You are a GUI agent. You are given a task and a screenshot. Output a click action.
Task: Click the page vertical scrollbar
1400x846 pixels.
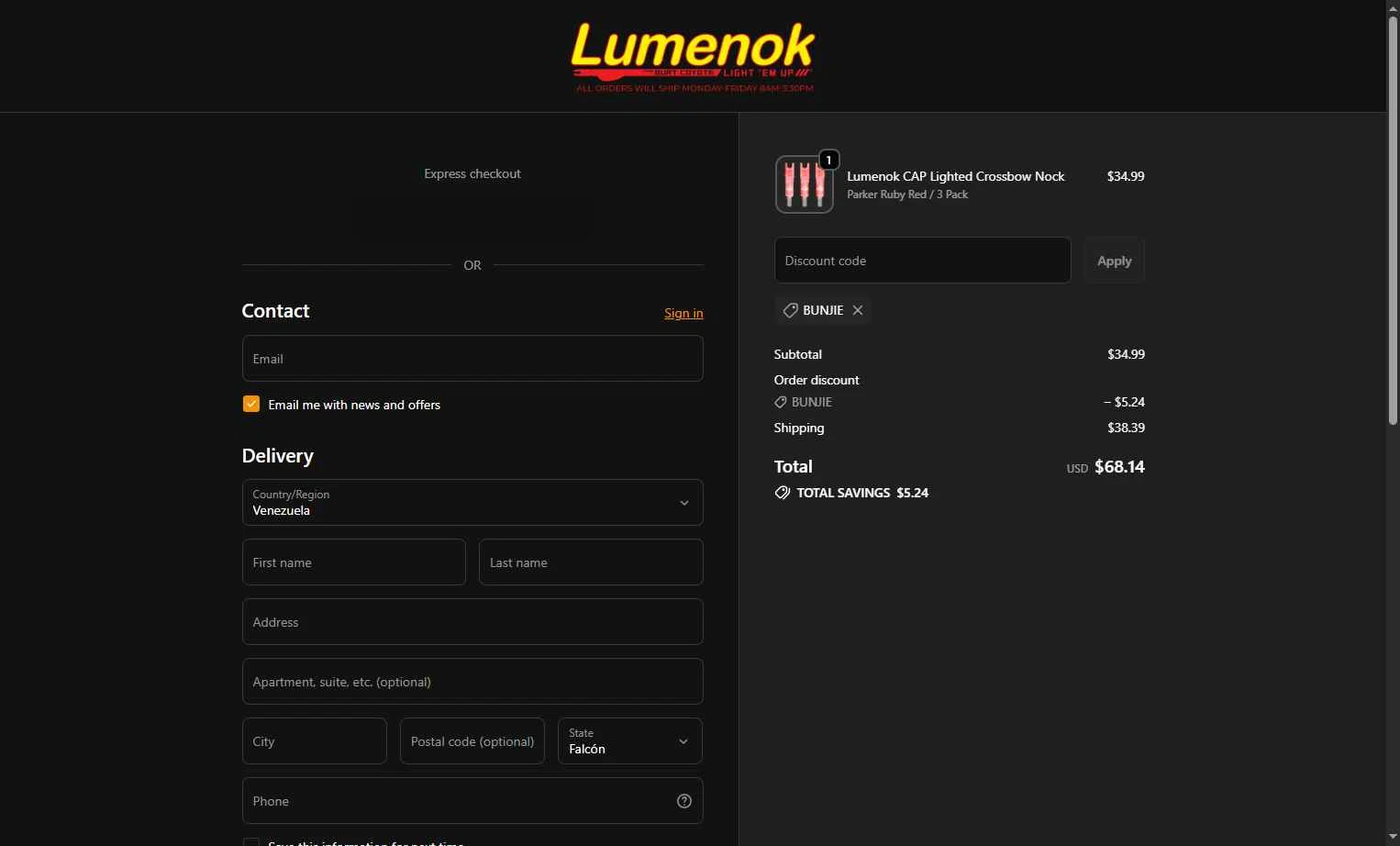click(x=1393, y=220)
